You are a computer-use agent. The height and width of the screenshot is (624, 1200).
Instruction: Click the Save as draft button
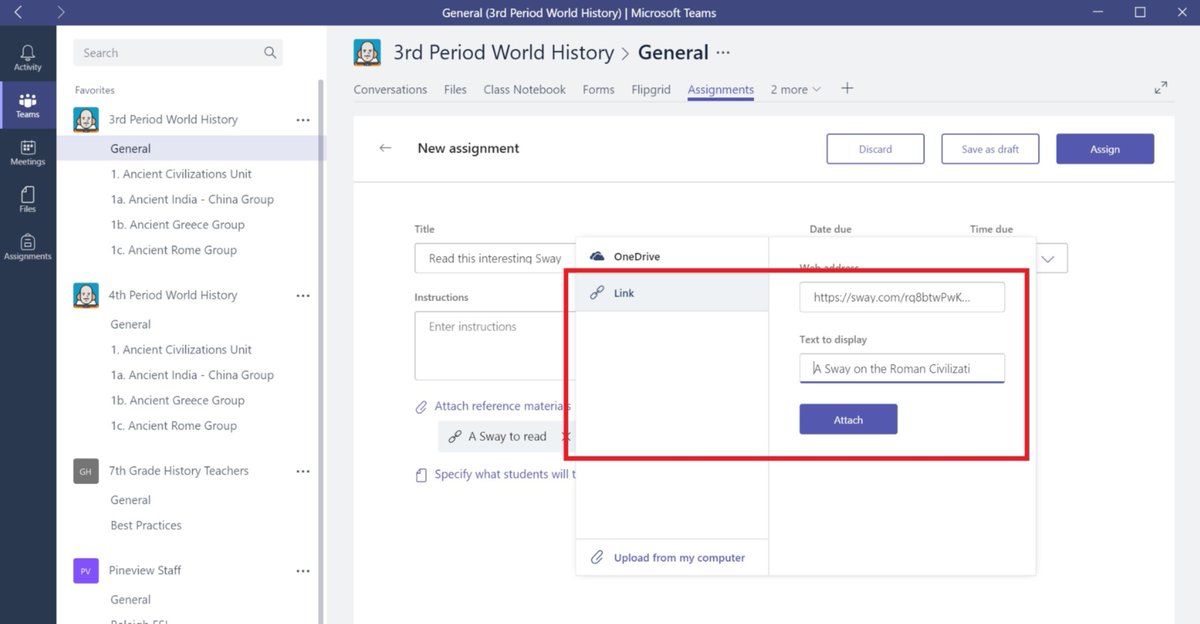(x=990, y=149)
